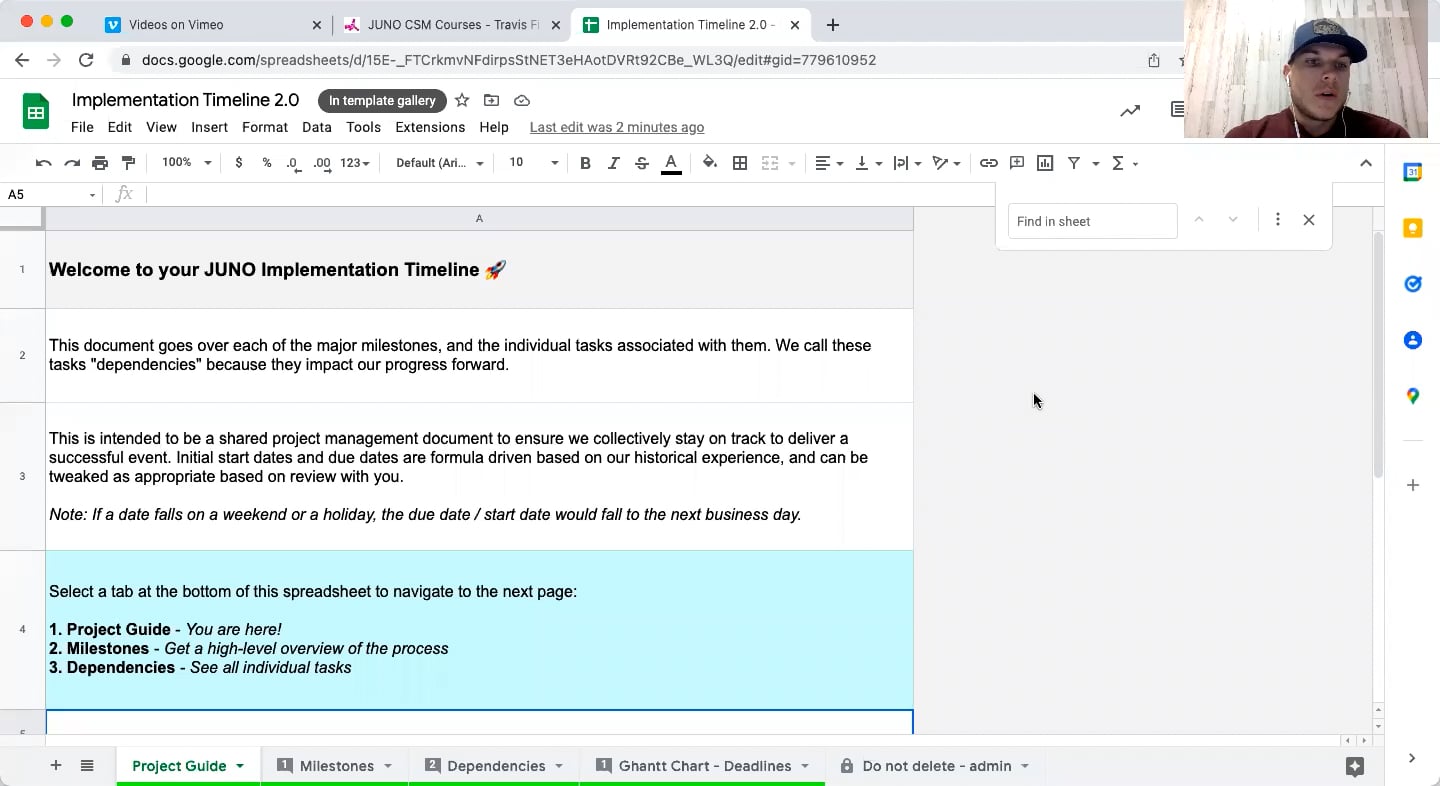1440x786 pixels.
Task: Format cell as currency
Action: [x=238, y=163]
